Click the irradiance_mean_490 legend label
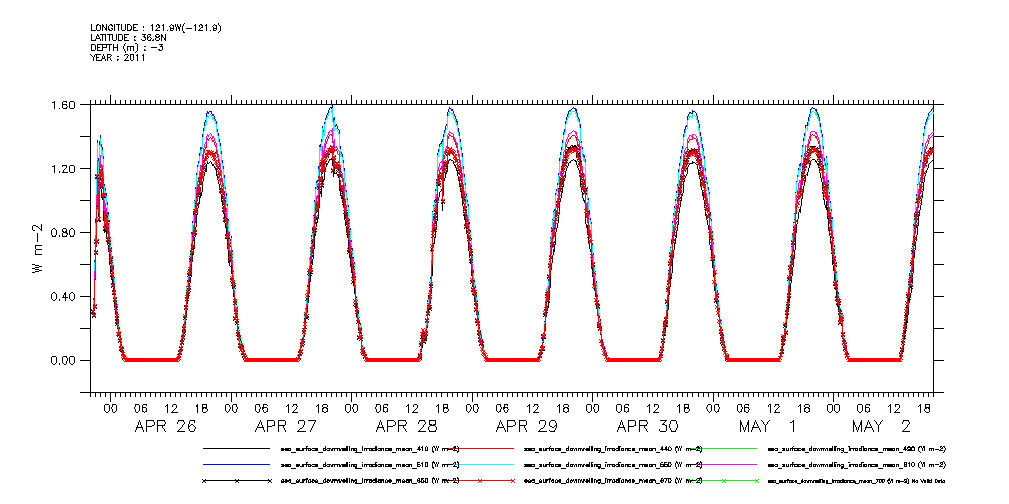Screen dimensions: 1009x504 pos(857,448)
